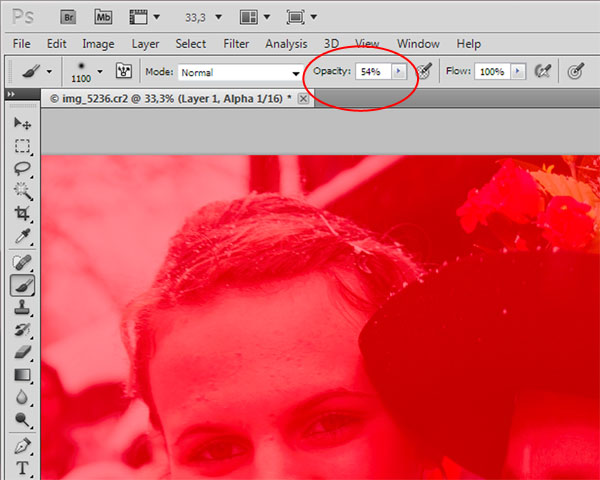Viewport: 600px width, 480px height.
Task: Open the Layer menu
Action: click(145, 44)
